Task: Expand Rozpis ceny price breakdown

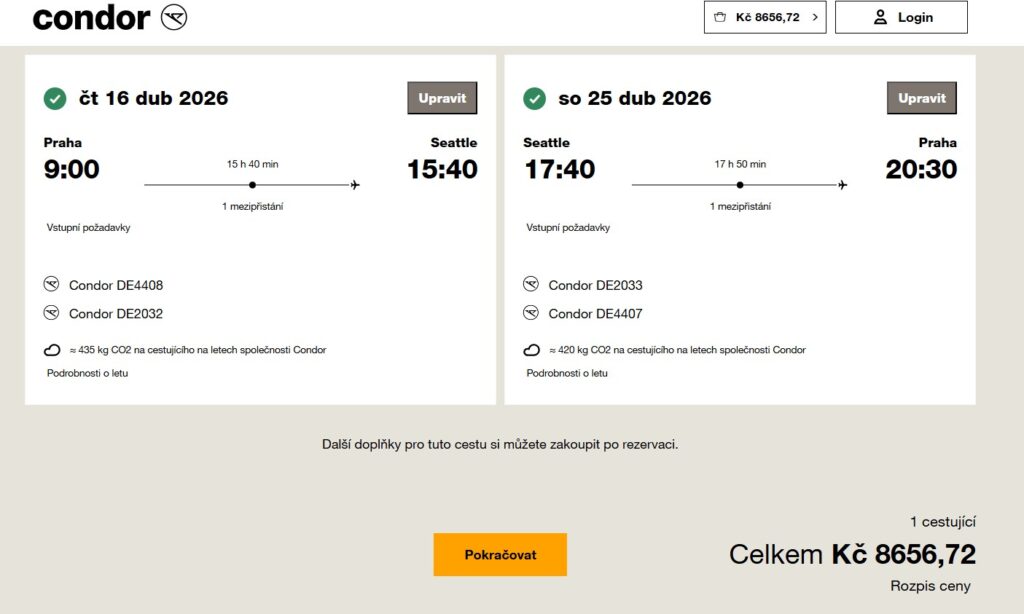Action: (930, 586)
